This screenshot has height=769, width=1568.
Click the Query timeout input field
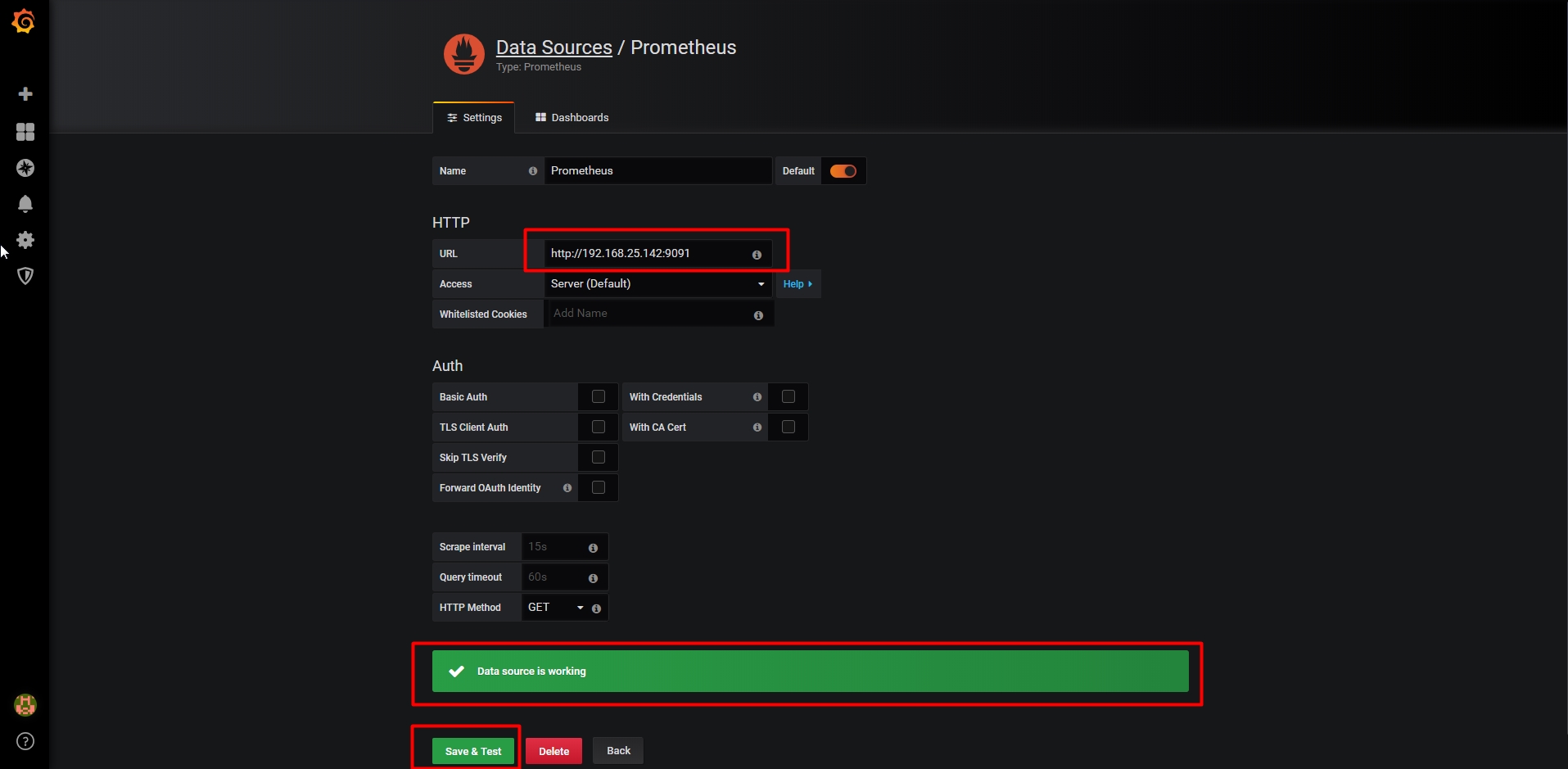coord(564,577)
